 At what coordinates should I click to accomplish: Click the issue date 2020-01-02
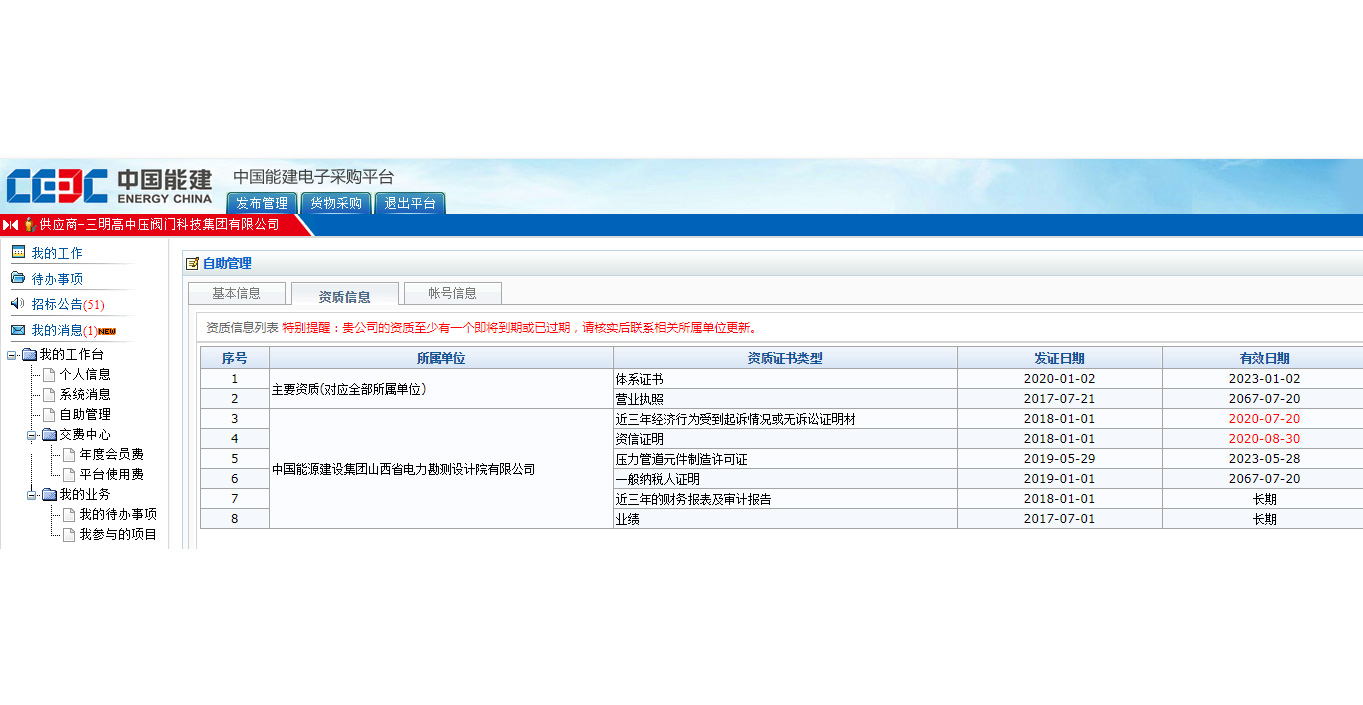click(1060, 379)
